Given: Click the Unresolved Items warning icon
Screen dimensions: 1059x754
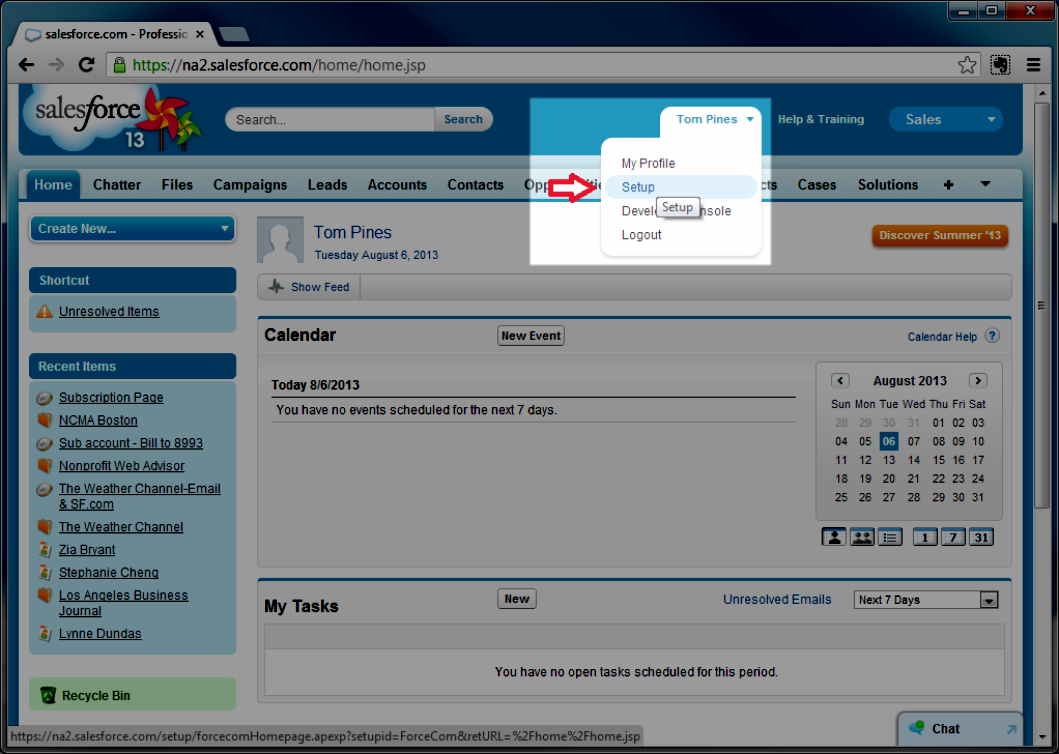Looking at the screenshot, I should click(x=45, y=311).
